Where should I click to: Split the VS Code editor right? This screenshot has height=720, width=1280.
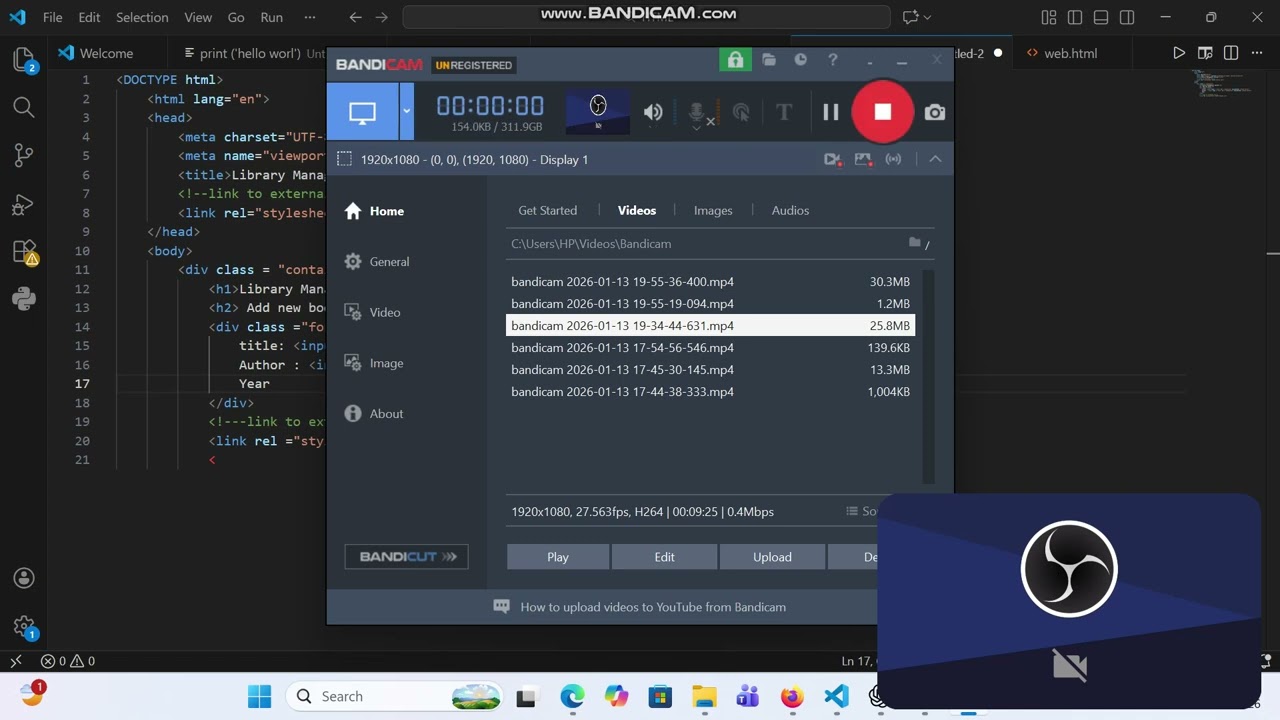click(1231, 53)
